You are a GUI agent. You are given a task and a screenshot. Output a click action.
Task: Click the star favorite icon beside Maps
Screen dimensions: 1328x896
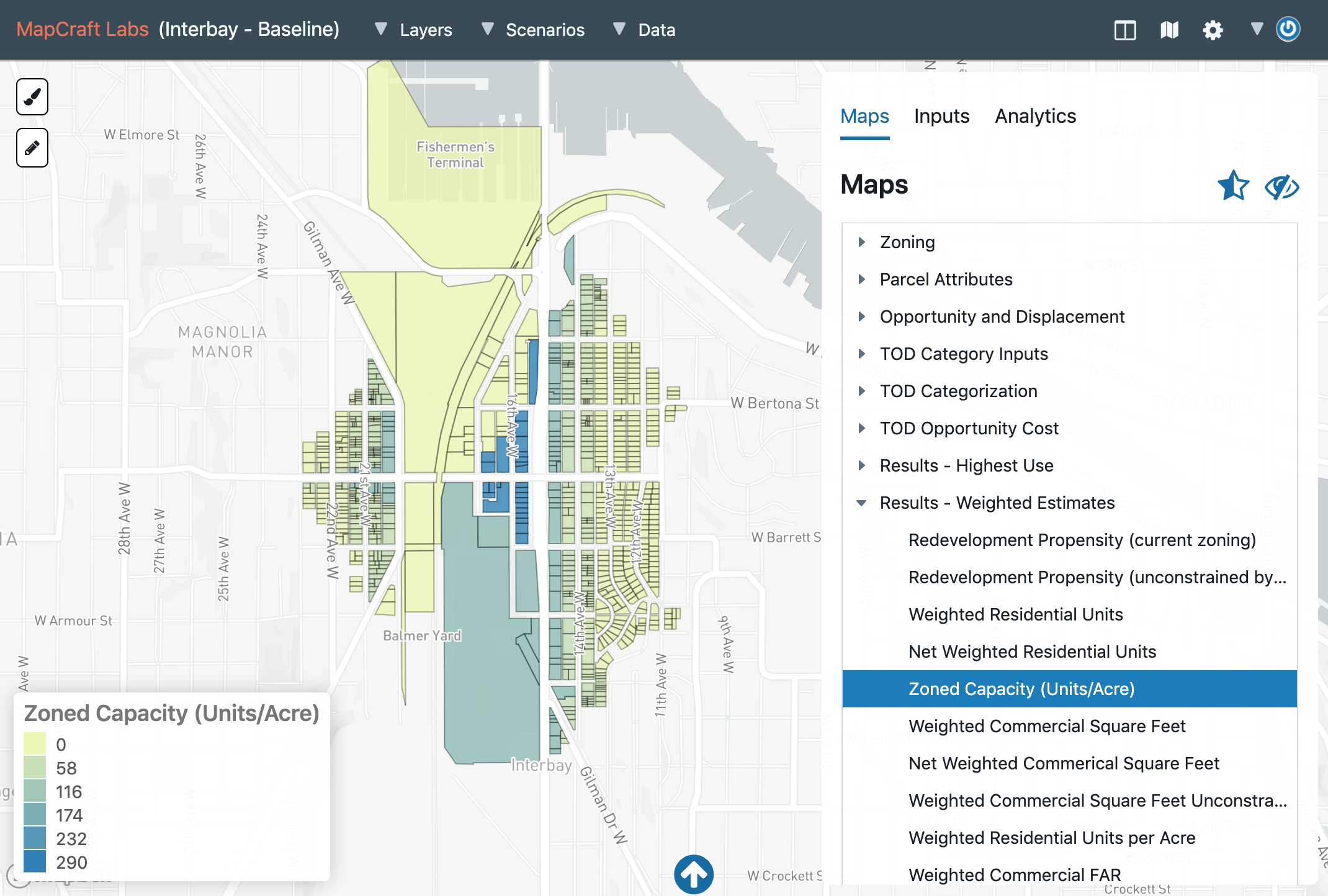click(1233, 186)
